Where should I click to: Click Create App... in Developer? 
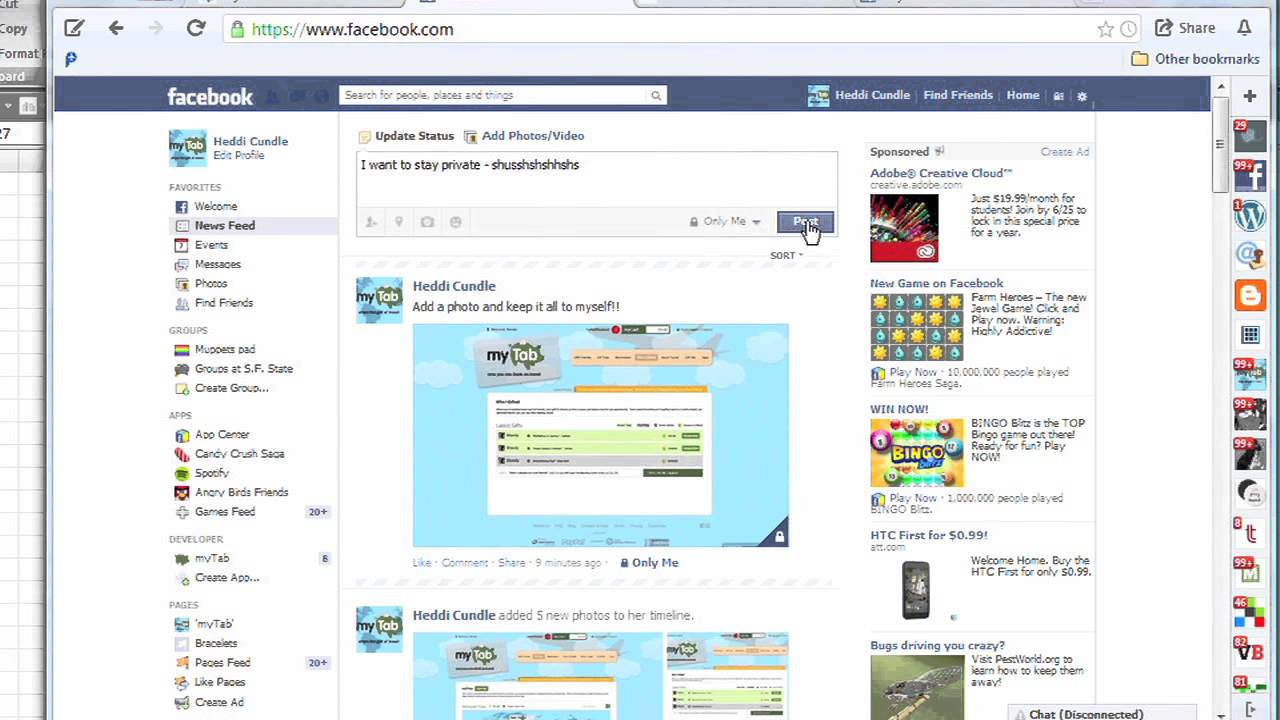click(227, 578)
